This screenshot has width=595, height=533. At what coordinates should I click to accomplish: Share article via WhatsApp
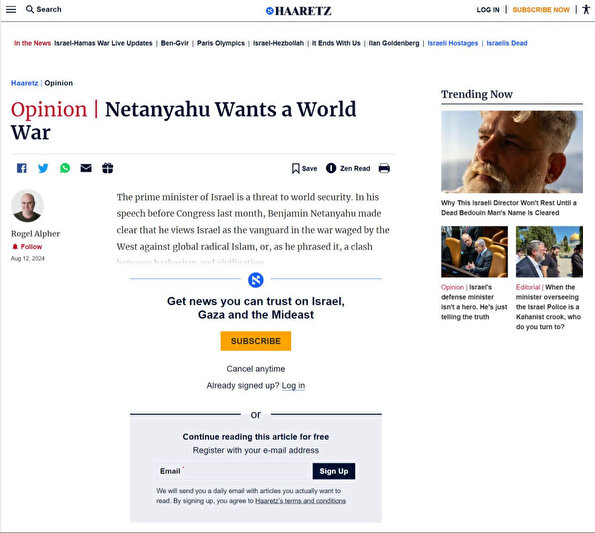point(65,168)
